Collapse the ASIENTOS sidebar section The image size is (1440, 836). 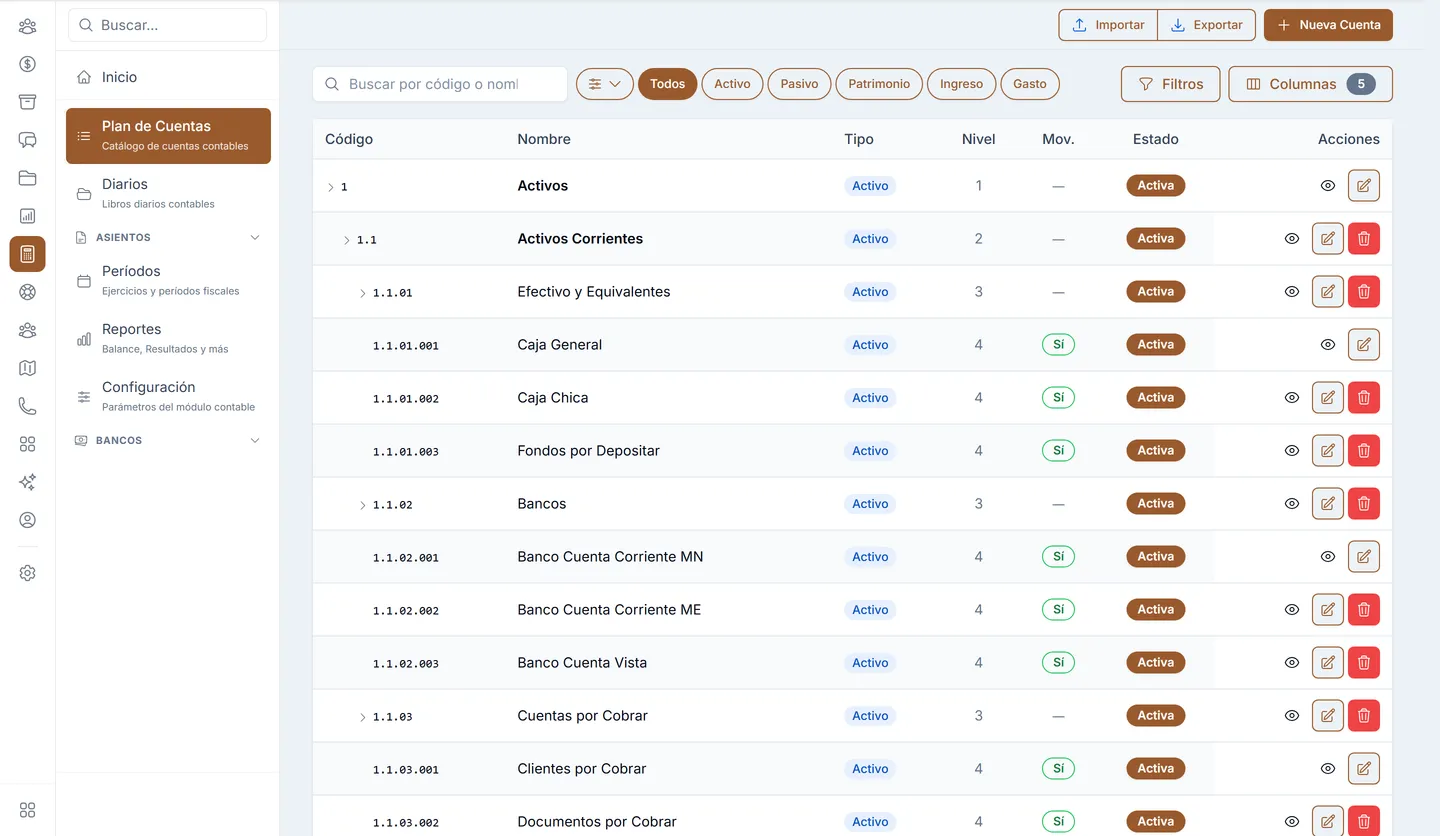click(x=254, y=238)
